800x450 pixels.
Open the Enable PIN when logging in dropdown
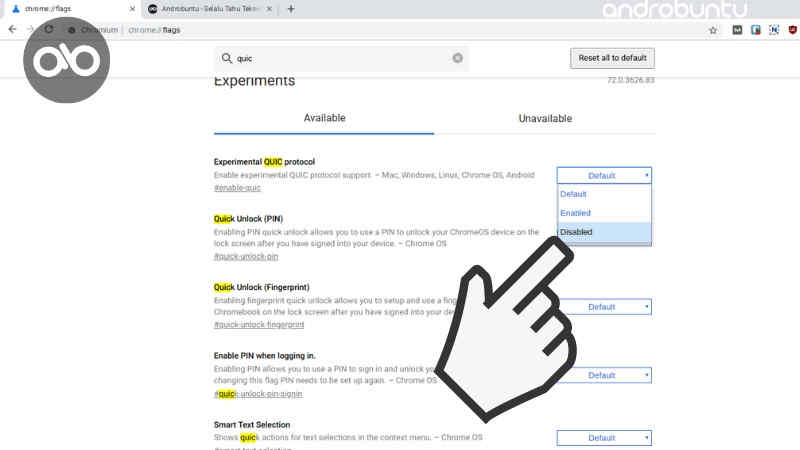pos(604,375)
